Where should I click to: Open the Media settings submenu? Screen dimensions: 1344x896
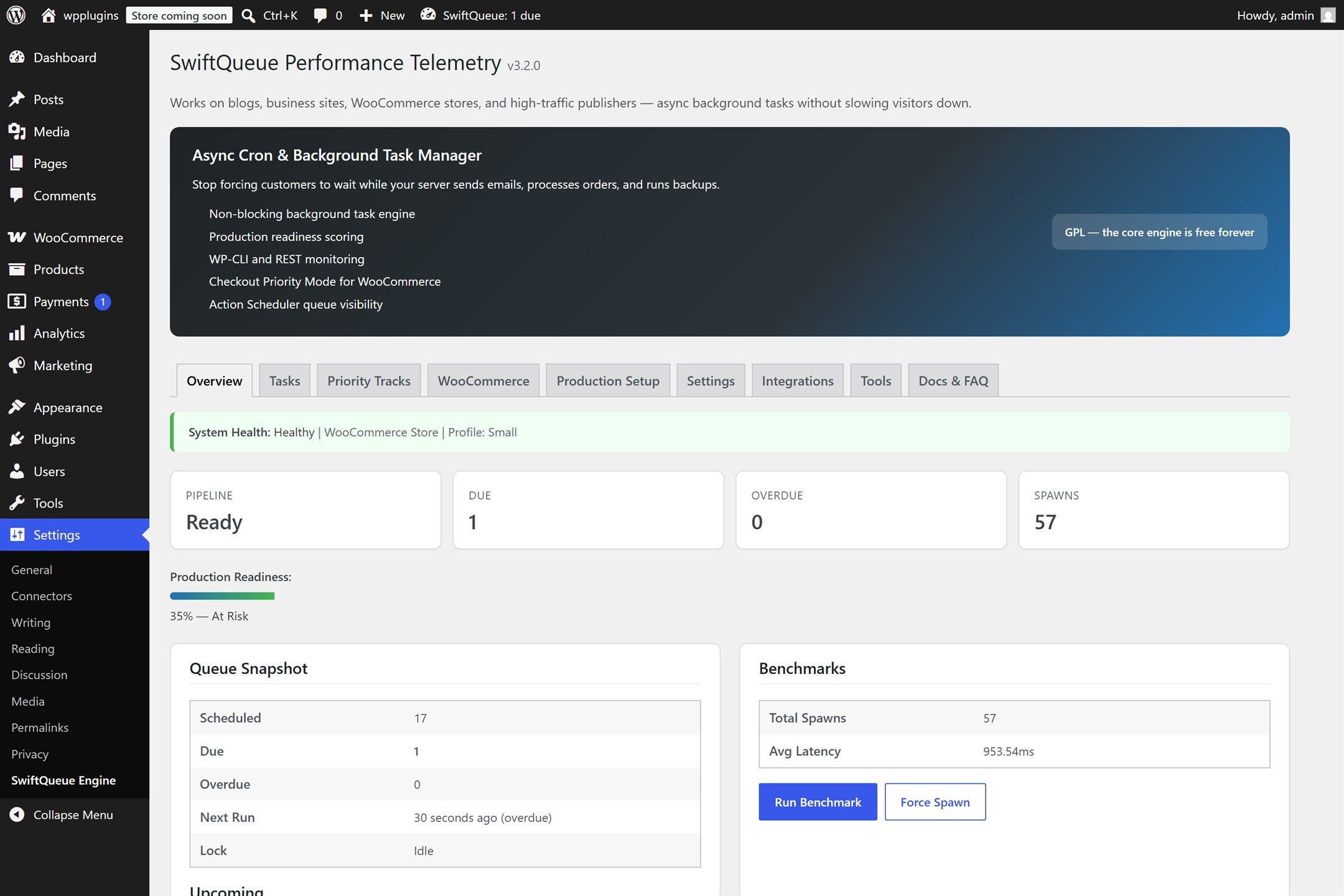click(28, 701)
